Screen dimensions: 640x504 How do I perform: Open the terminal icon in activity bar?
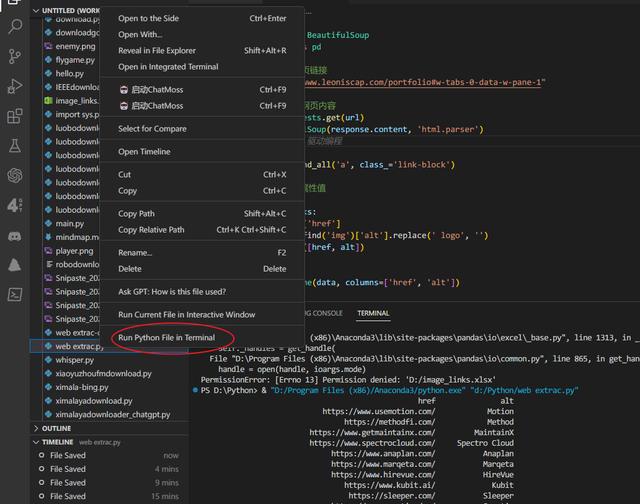(x=15, y=294)
